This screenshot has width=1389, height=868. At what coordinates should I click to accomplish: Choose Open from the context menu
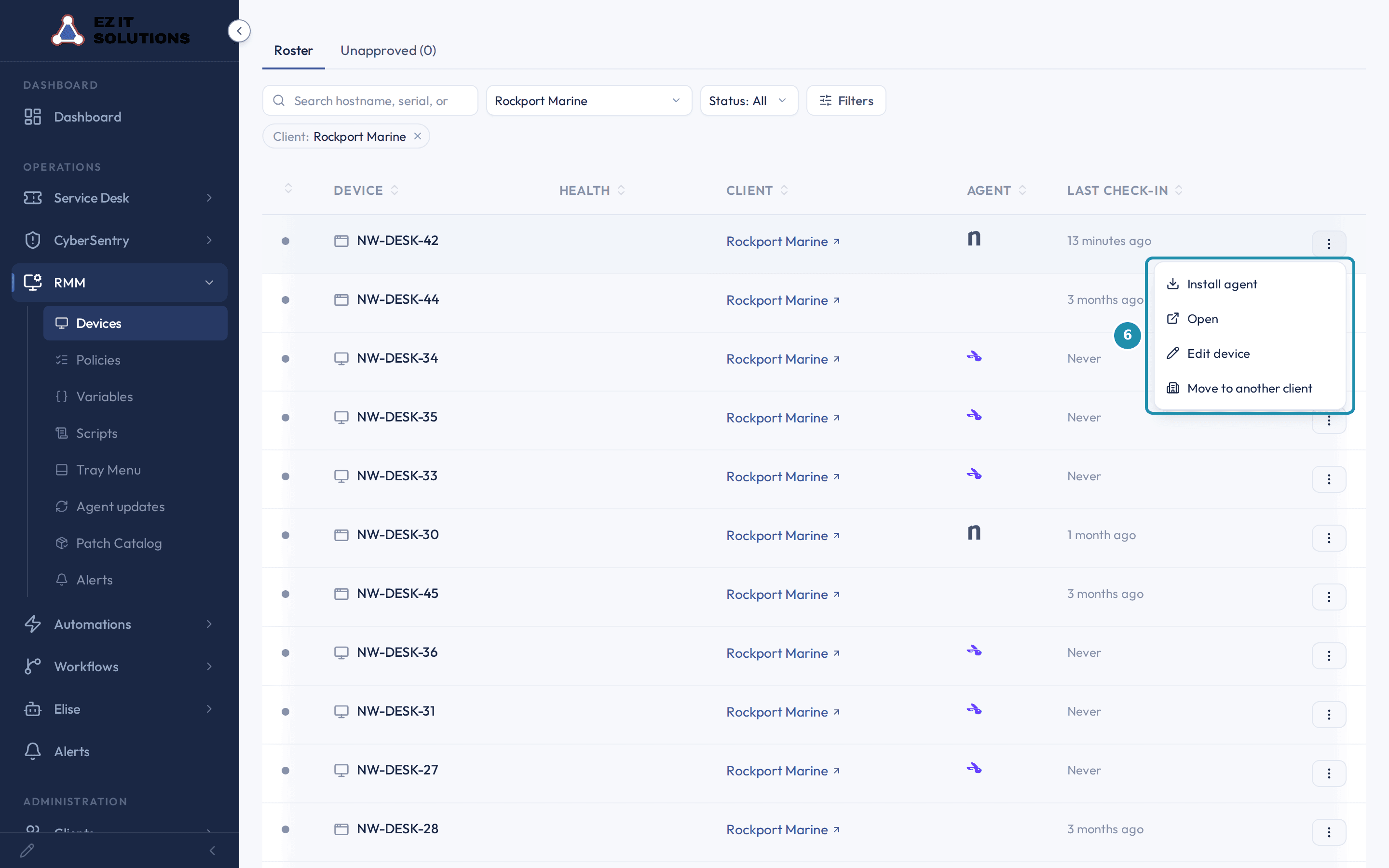(1250, 319)
